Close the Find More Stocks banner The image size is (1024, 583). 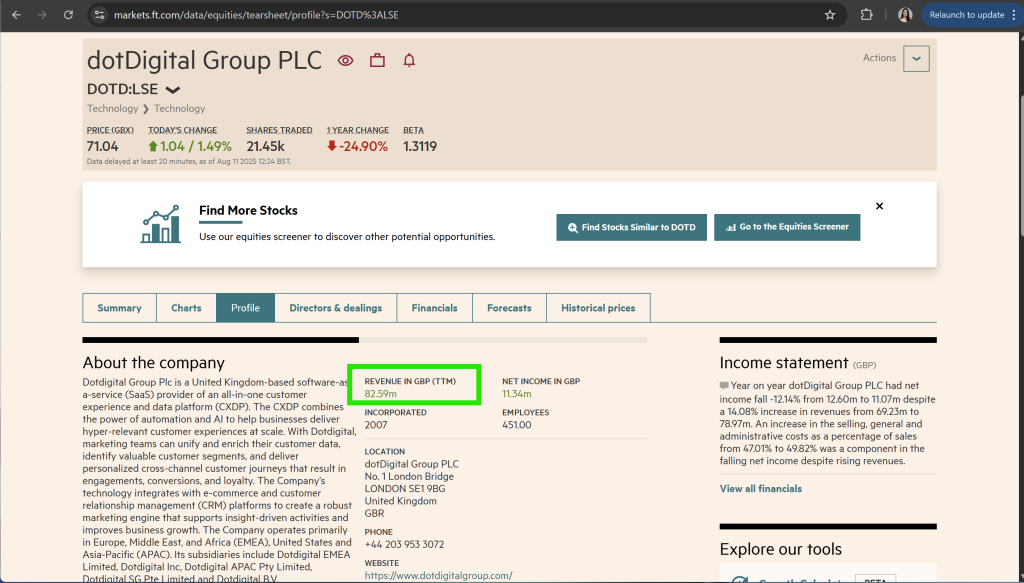(879, 206)
